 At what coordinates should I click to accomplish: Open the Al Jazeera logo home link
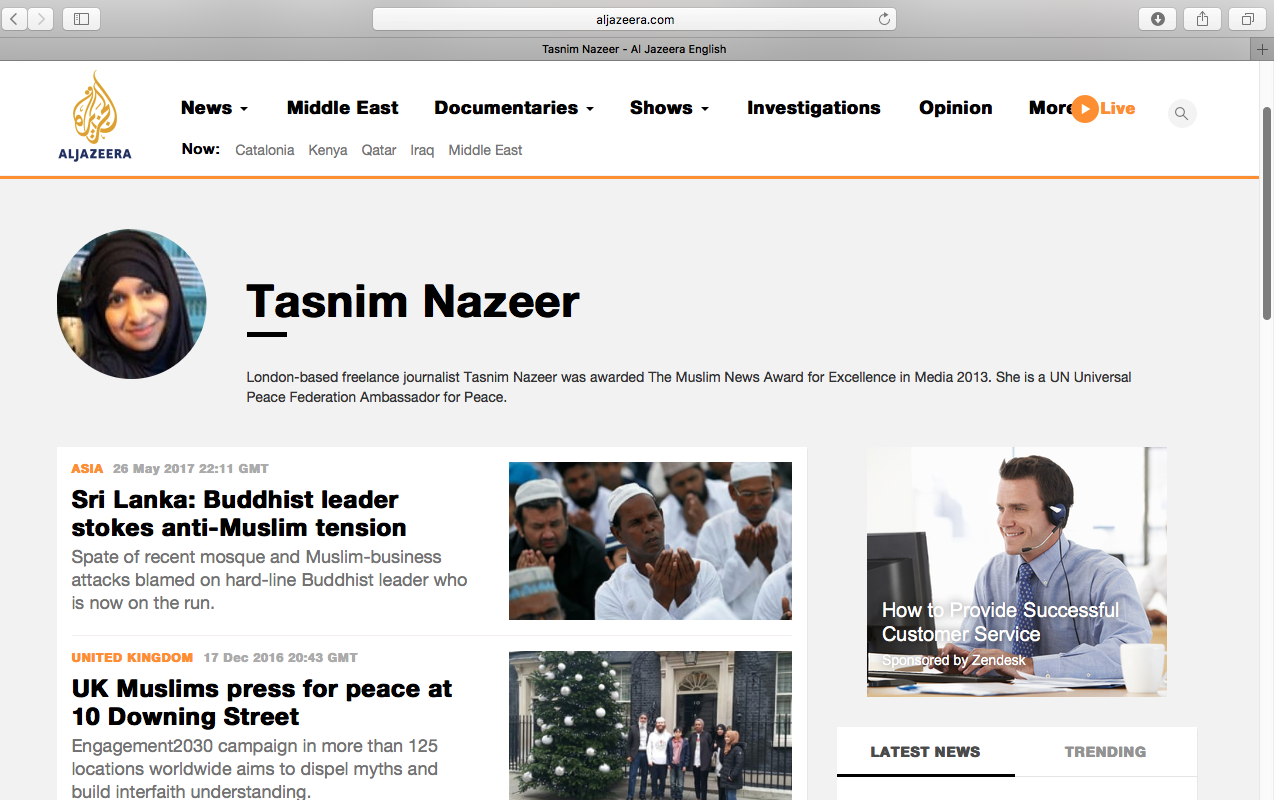point(95,115)
